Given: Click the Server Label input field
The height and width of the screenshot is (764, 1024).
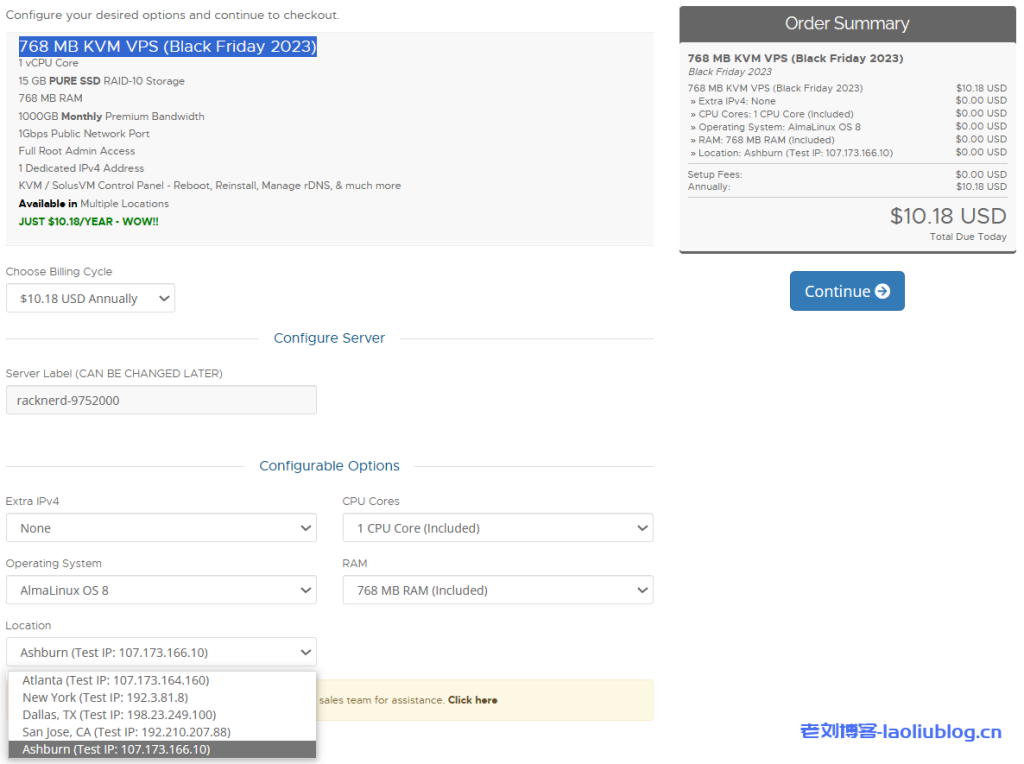Looking at the screenshot, I should [x=161, y=400].
